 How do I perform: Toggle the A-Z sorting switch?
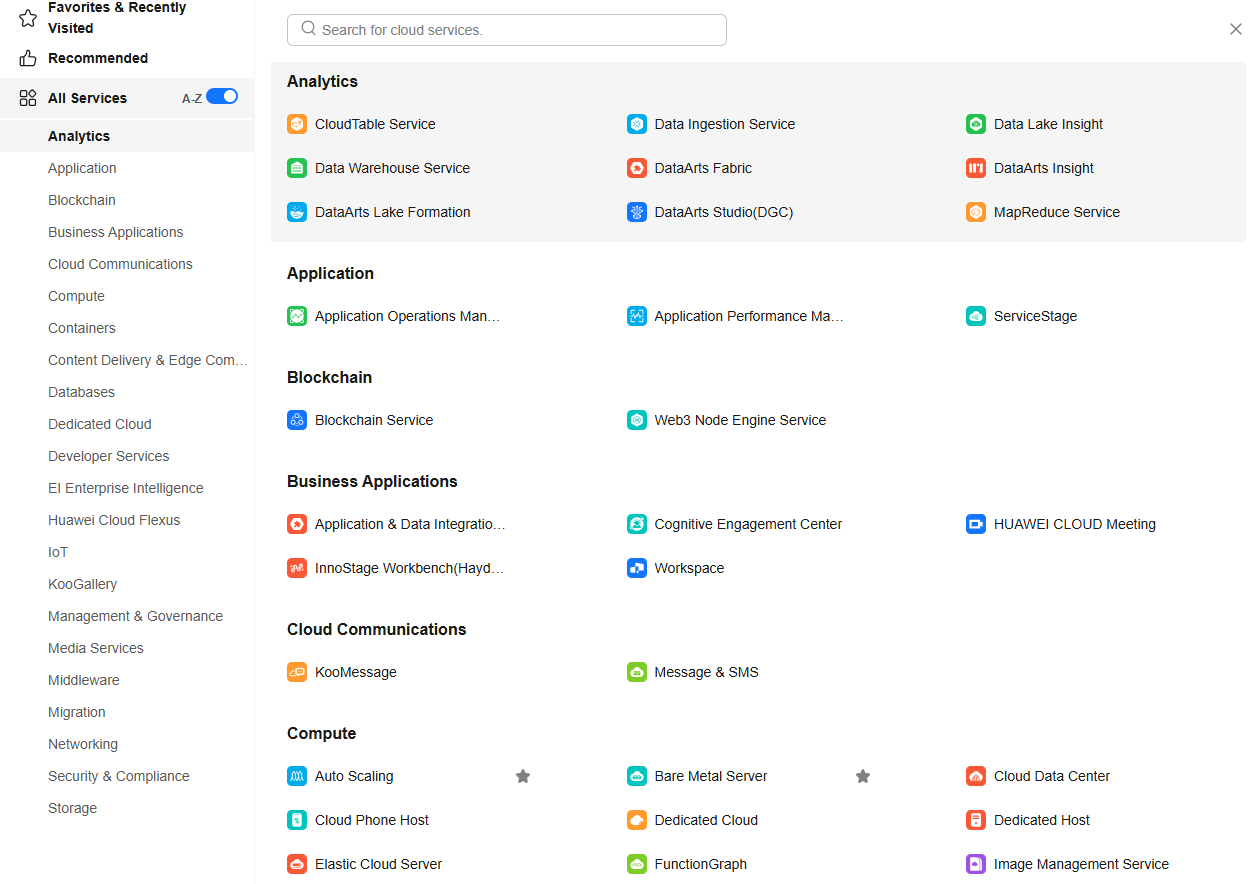coord(222,97)
